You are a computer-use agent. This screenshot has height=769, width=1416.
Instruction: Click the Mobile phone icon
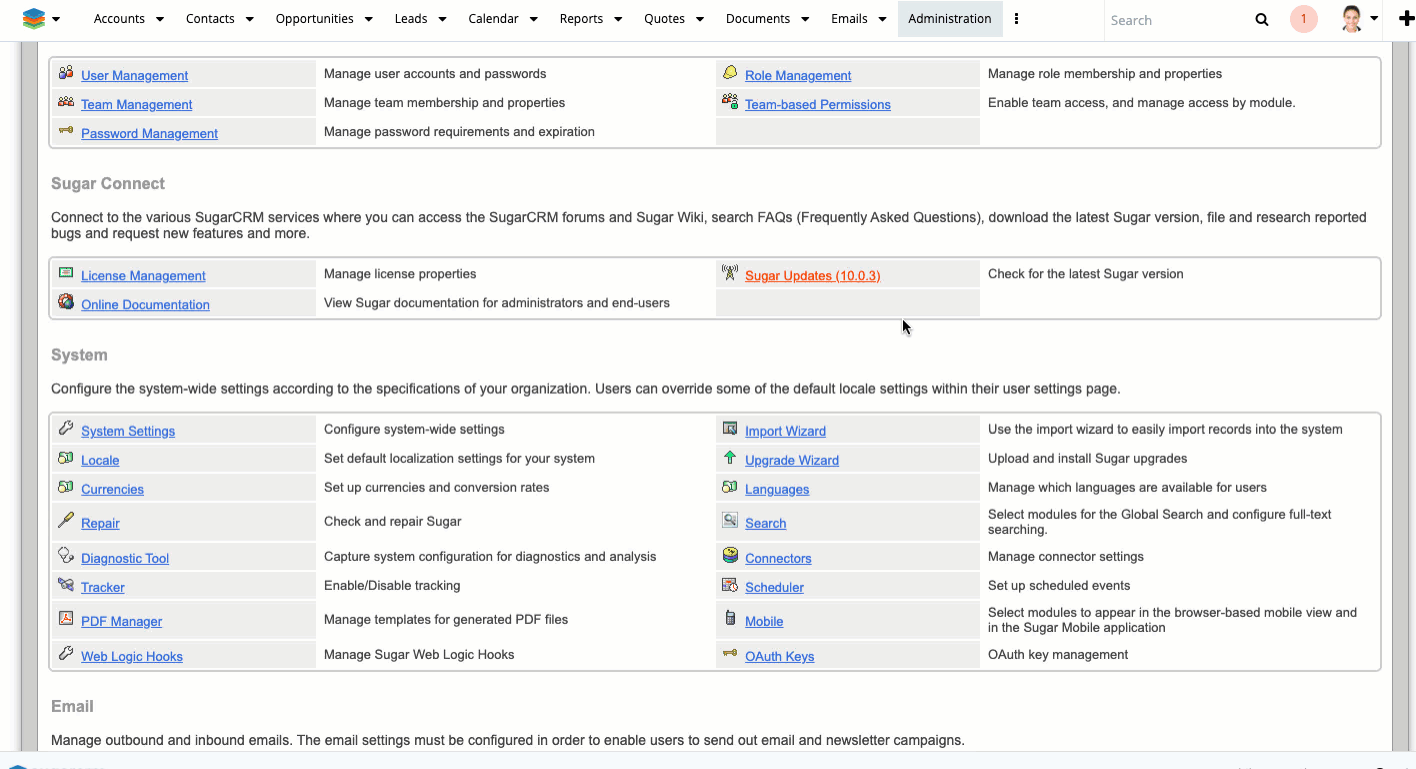[x=730, y=619]
